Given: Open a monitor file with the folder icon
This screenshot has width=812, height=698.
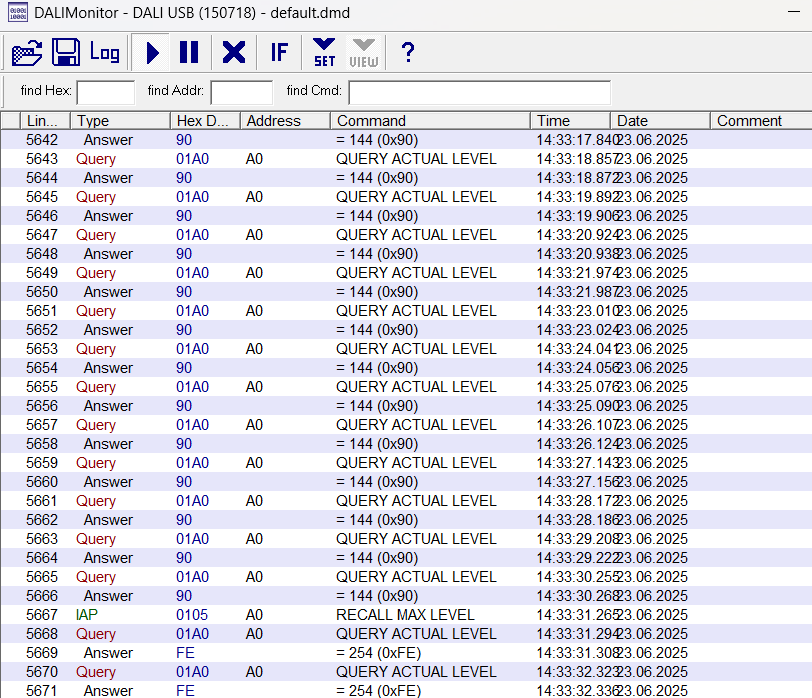Looking at the screenshot, I should point(27,52).
